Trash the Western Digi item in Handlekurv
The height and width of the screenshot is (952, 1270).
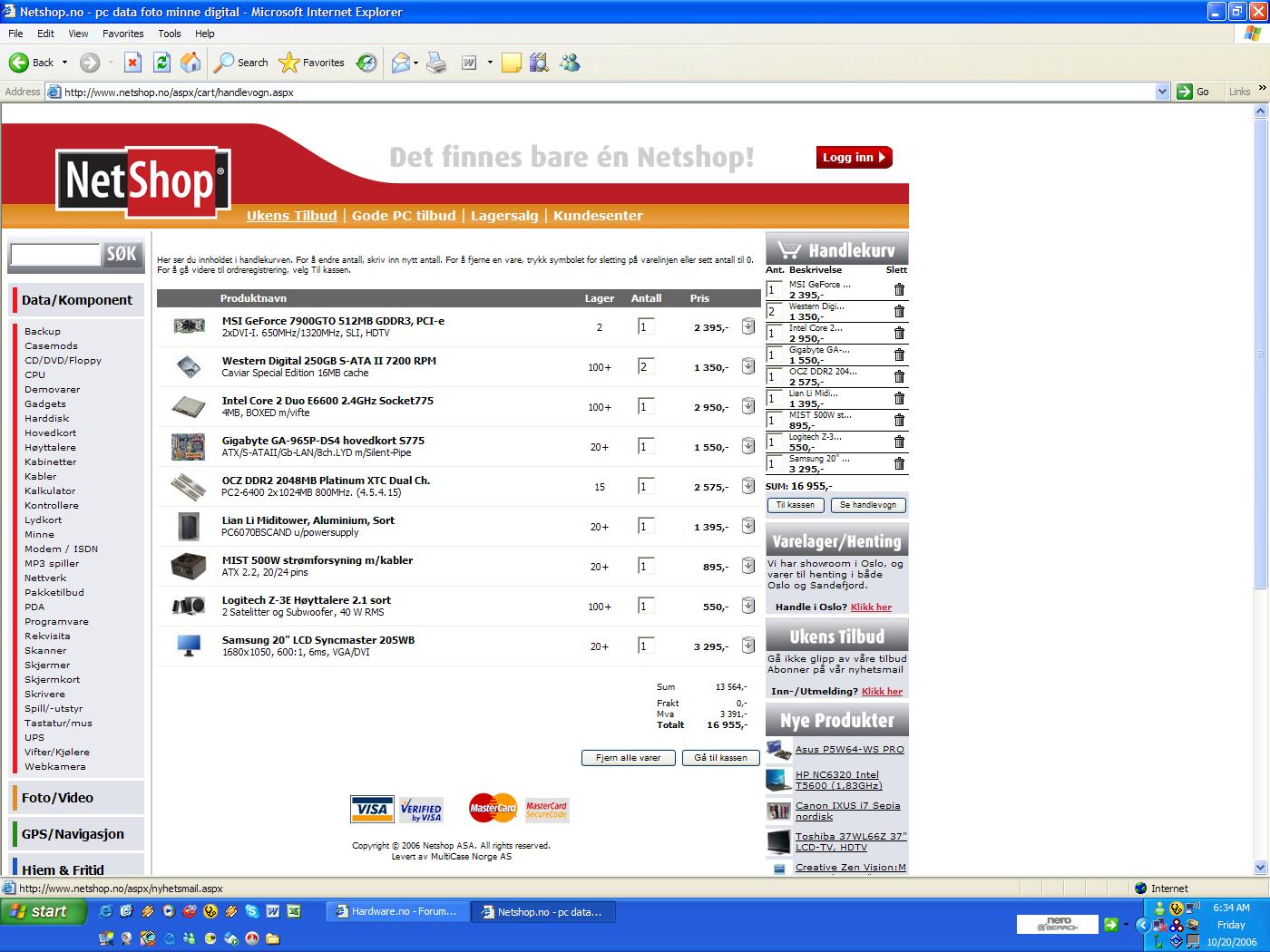899,311
